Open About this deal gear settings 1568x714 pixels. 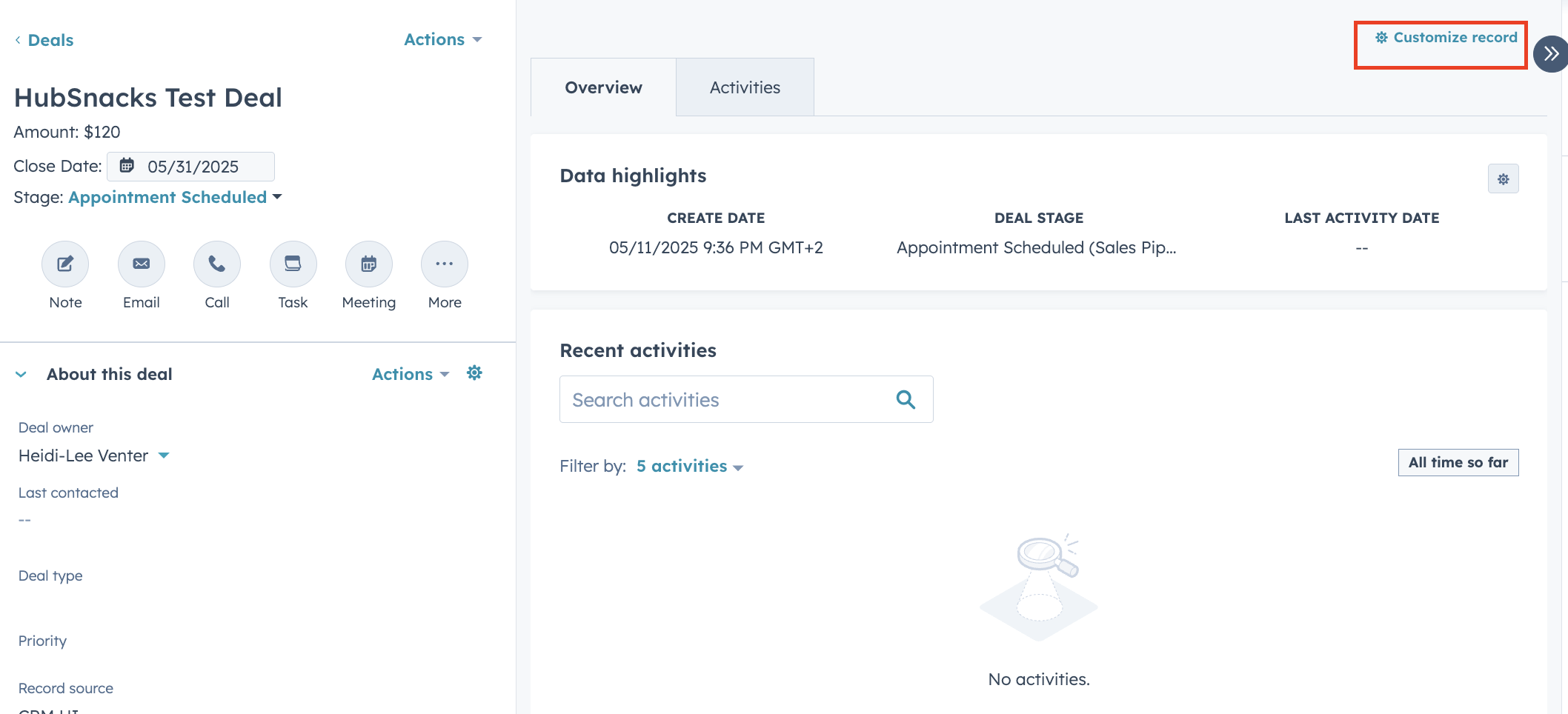(474, 373)
